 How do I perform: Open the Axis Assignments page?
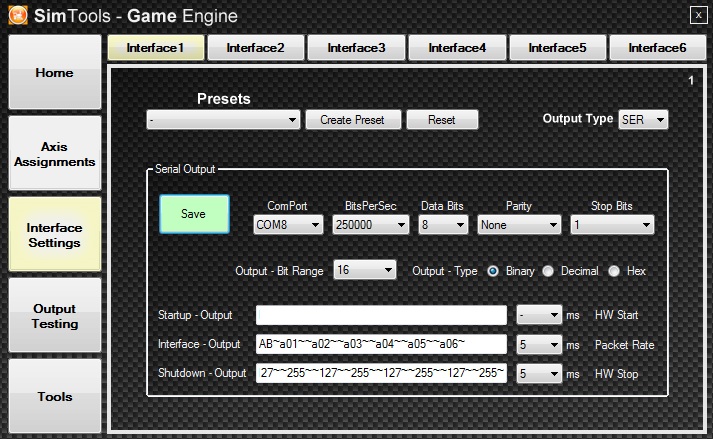[55, 153]
